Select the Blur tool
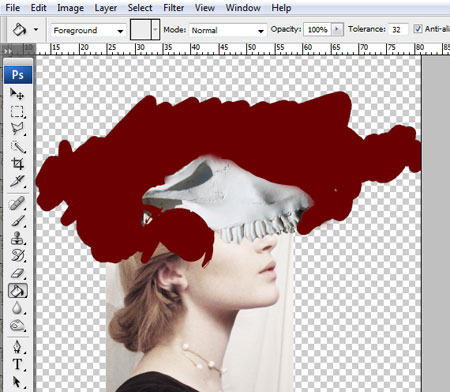 coord(17,308)
